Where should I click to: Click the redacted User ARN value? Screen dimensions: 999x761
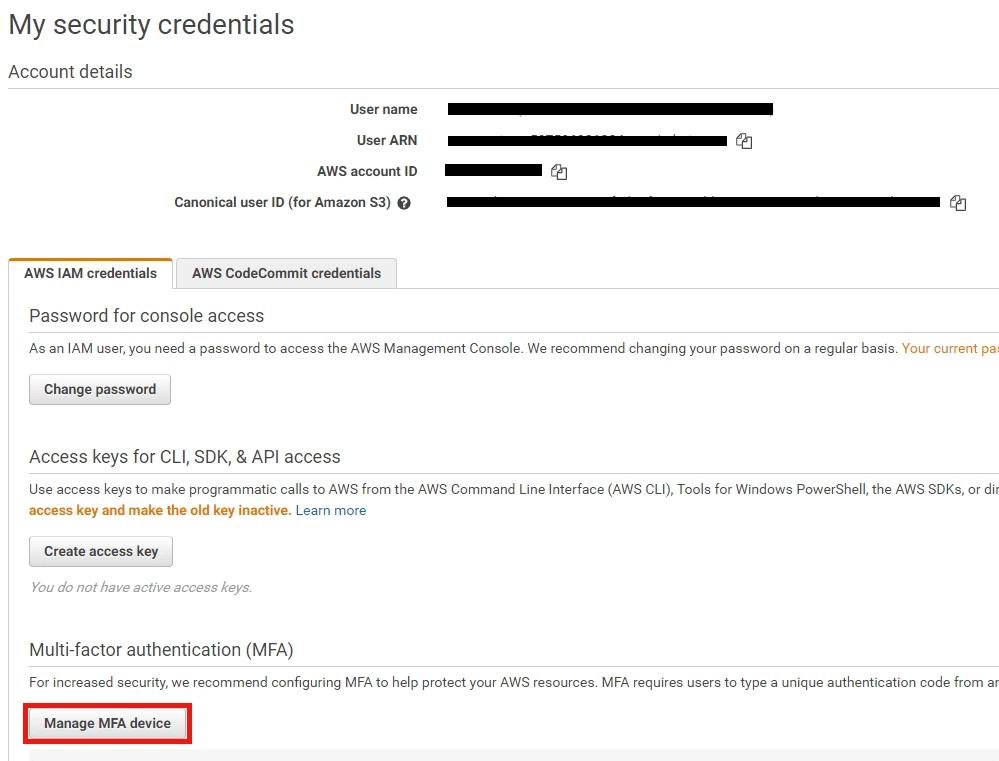point(587,141)
